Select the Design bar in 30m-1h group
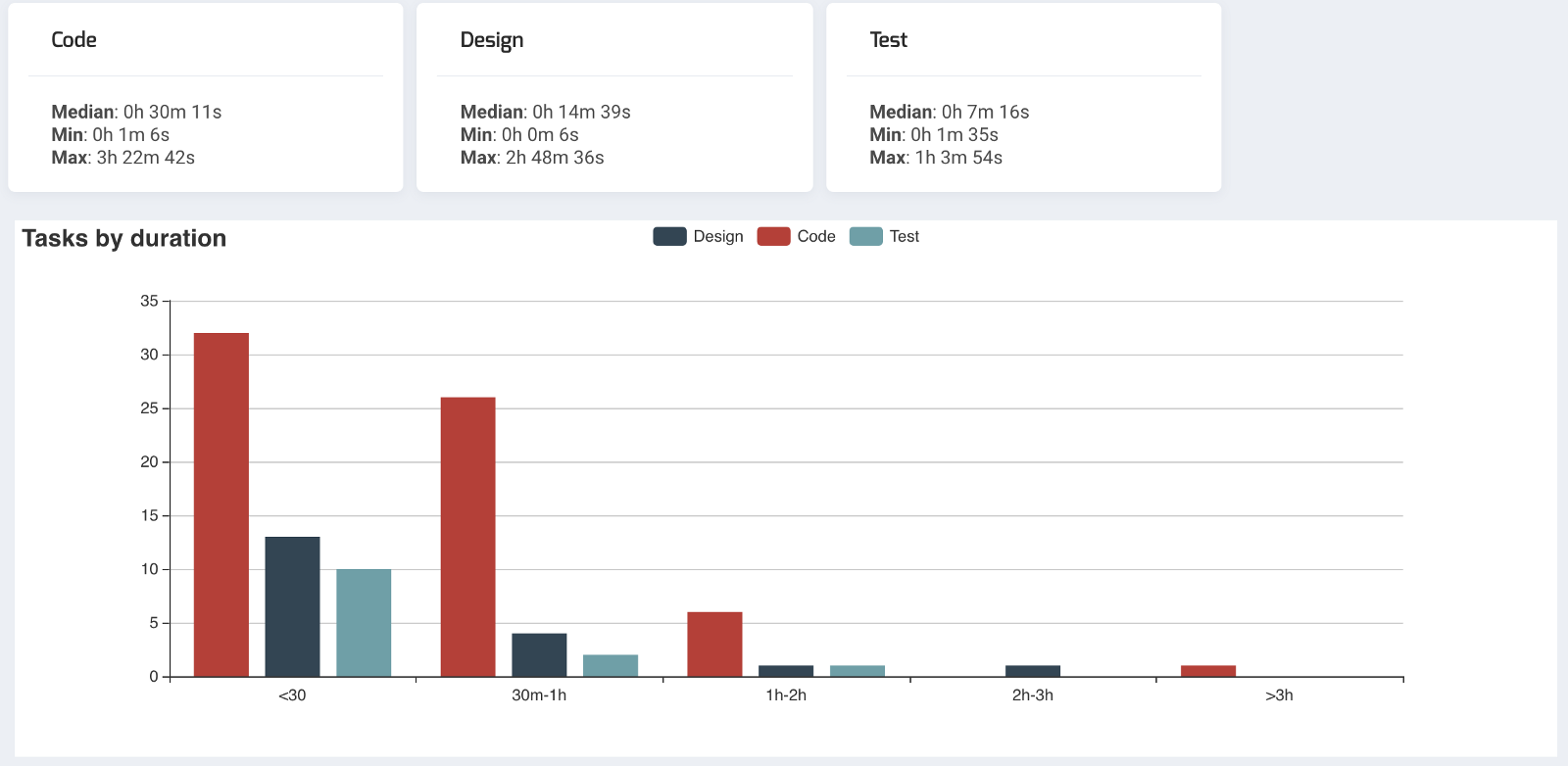The width and height of the screenshot is (1568, 766). pyautogui.click(x=539, y=654)
